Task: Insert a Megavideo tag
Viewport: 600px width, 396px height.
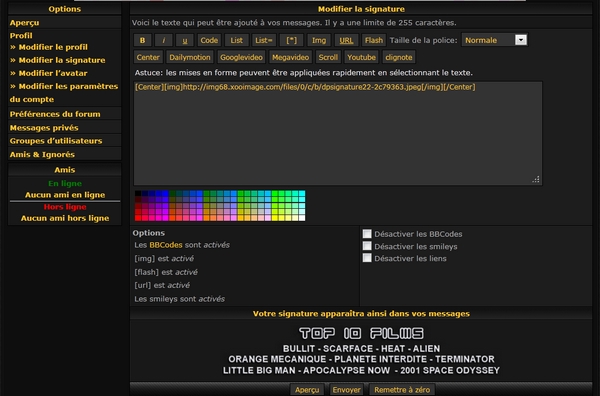Action: coord(290,57)
